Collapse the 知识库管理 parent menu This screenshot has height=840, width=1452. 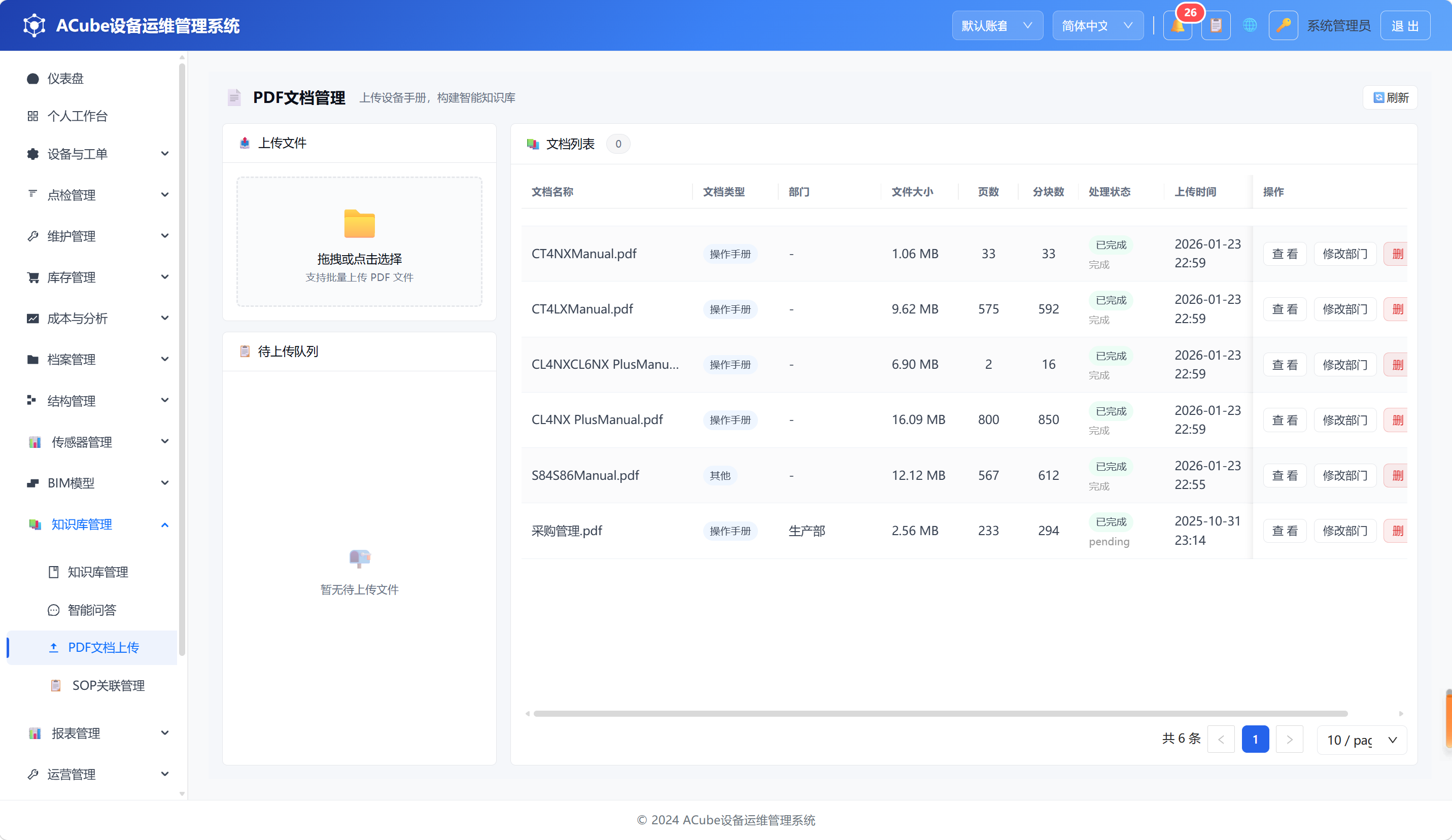point(92,524)
